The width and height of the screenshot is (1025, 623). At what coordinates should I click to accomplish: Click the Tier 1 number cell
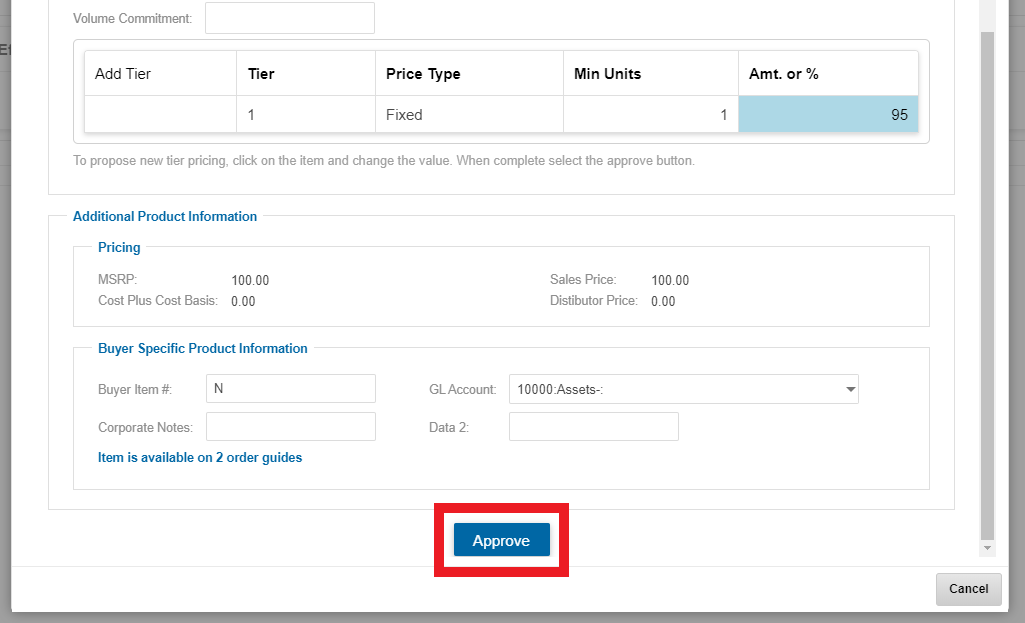305,114
